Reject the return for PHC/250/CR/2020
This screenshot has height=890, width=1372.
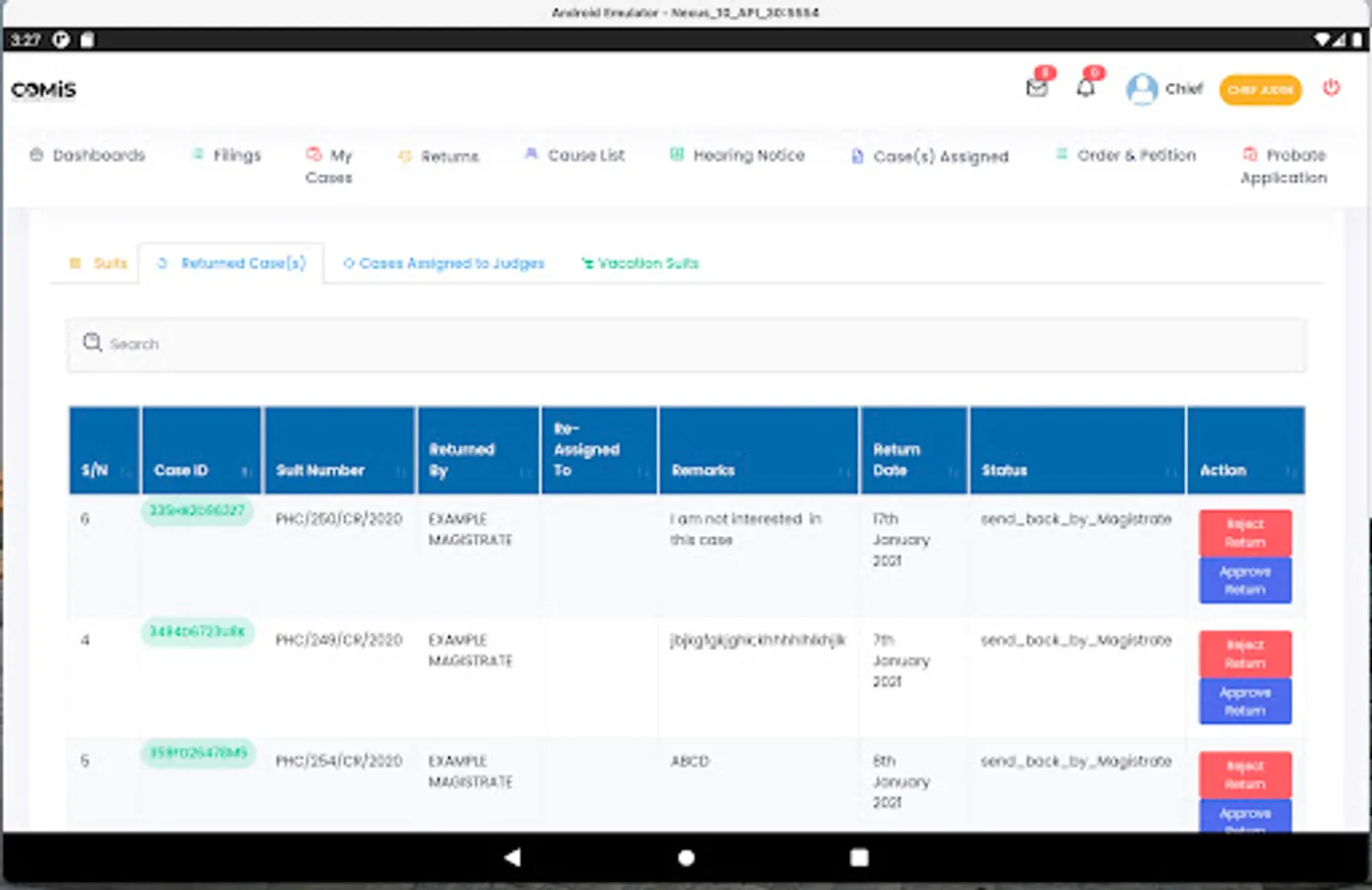pos(1245,533)
